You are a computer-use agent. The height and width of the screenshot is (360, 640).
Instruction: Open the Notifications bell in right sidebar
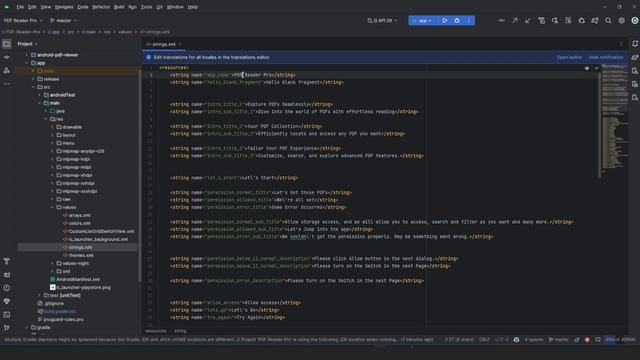[635, 44]
